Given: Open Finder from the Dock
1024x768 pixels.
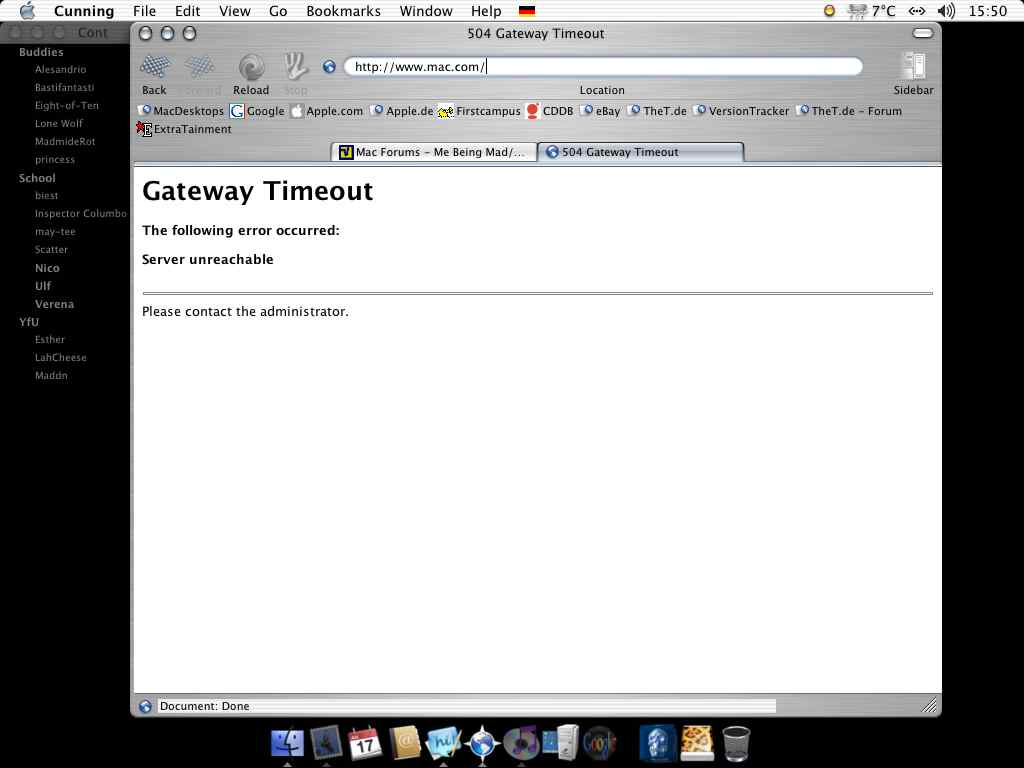Looking at the screenshot, I should [x=287, y=743].
